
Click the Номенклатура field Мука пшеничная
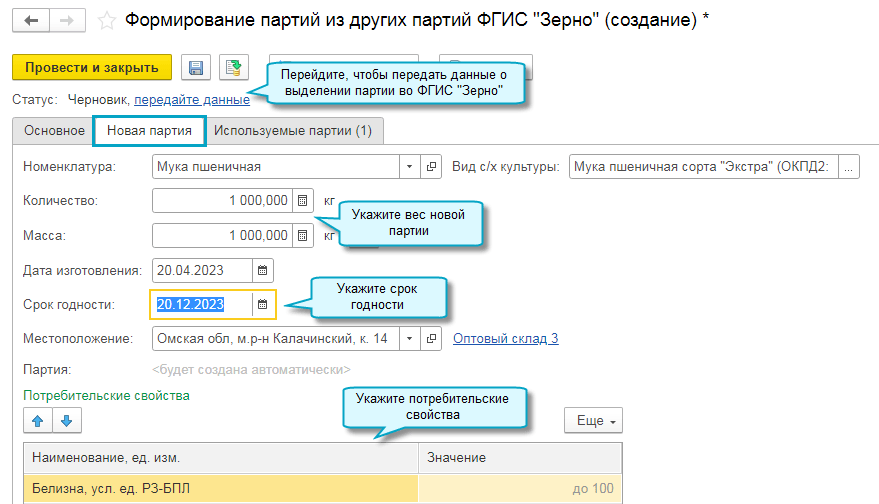pos(276,167)
